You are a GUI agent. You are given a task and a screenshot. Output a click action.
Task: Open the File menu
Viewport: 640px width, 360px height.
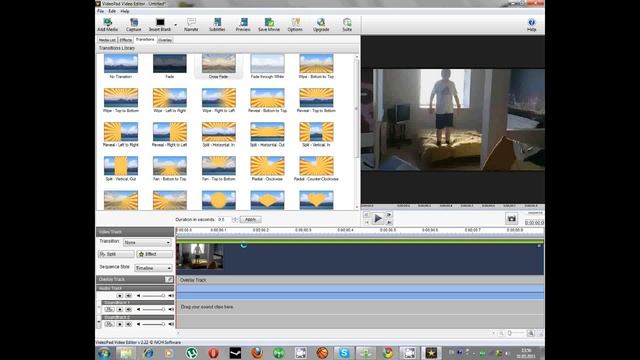(x=100, y=11)
